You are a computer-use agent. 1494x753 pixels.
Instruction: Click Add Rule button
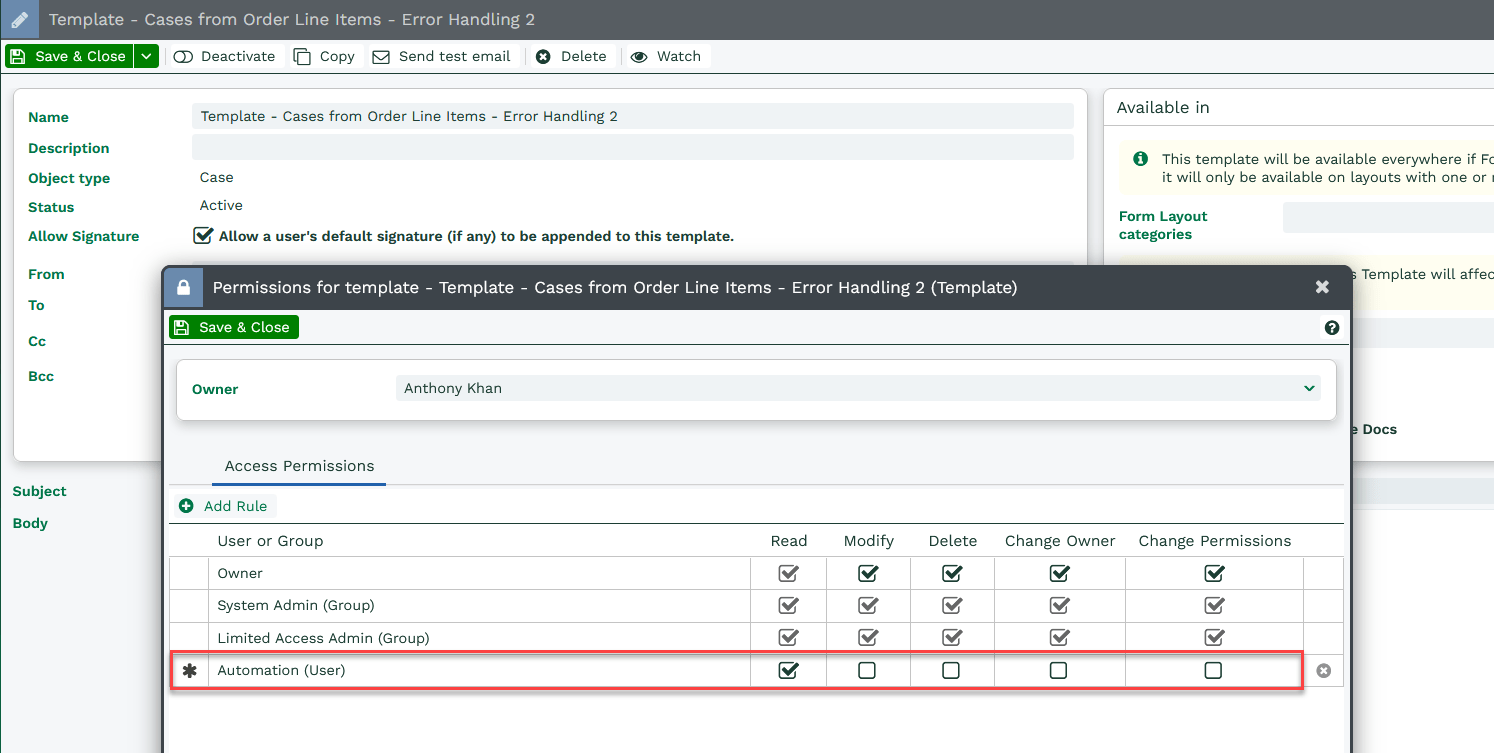coord(224,506)
